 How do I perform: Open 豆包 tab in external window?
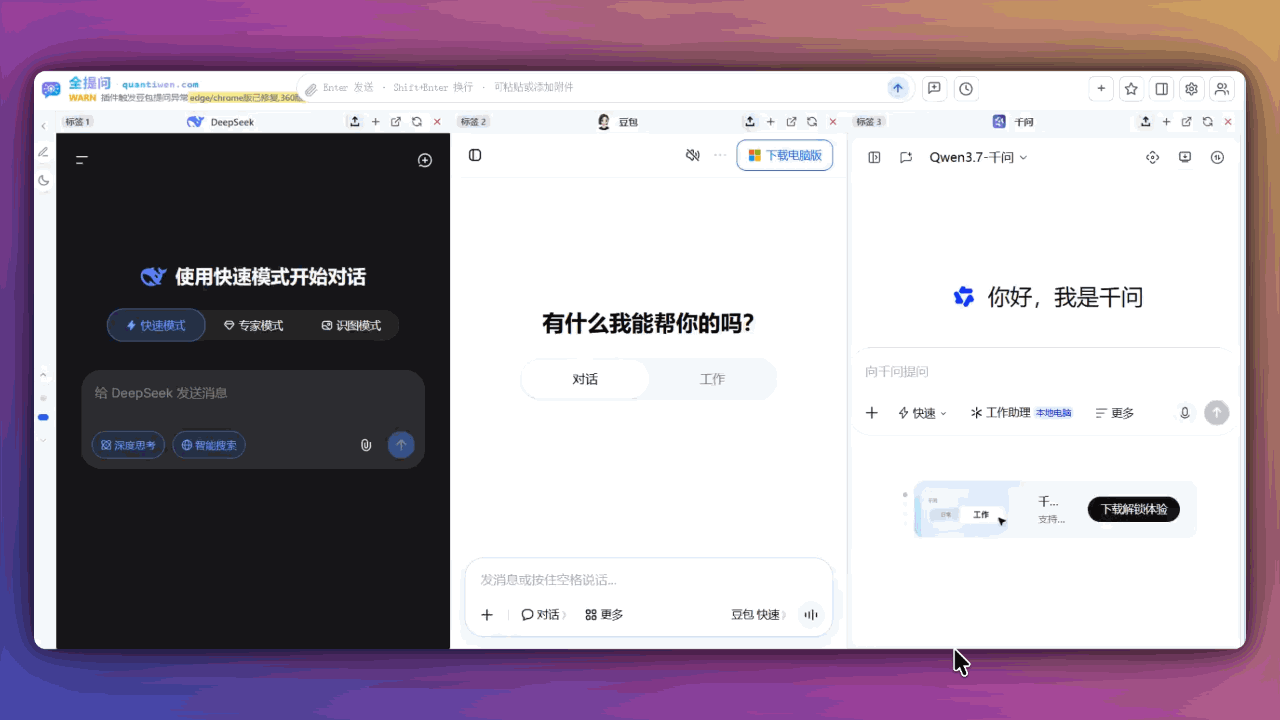pyautogui.click(x=791, y=122)
